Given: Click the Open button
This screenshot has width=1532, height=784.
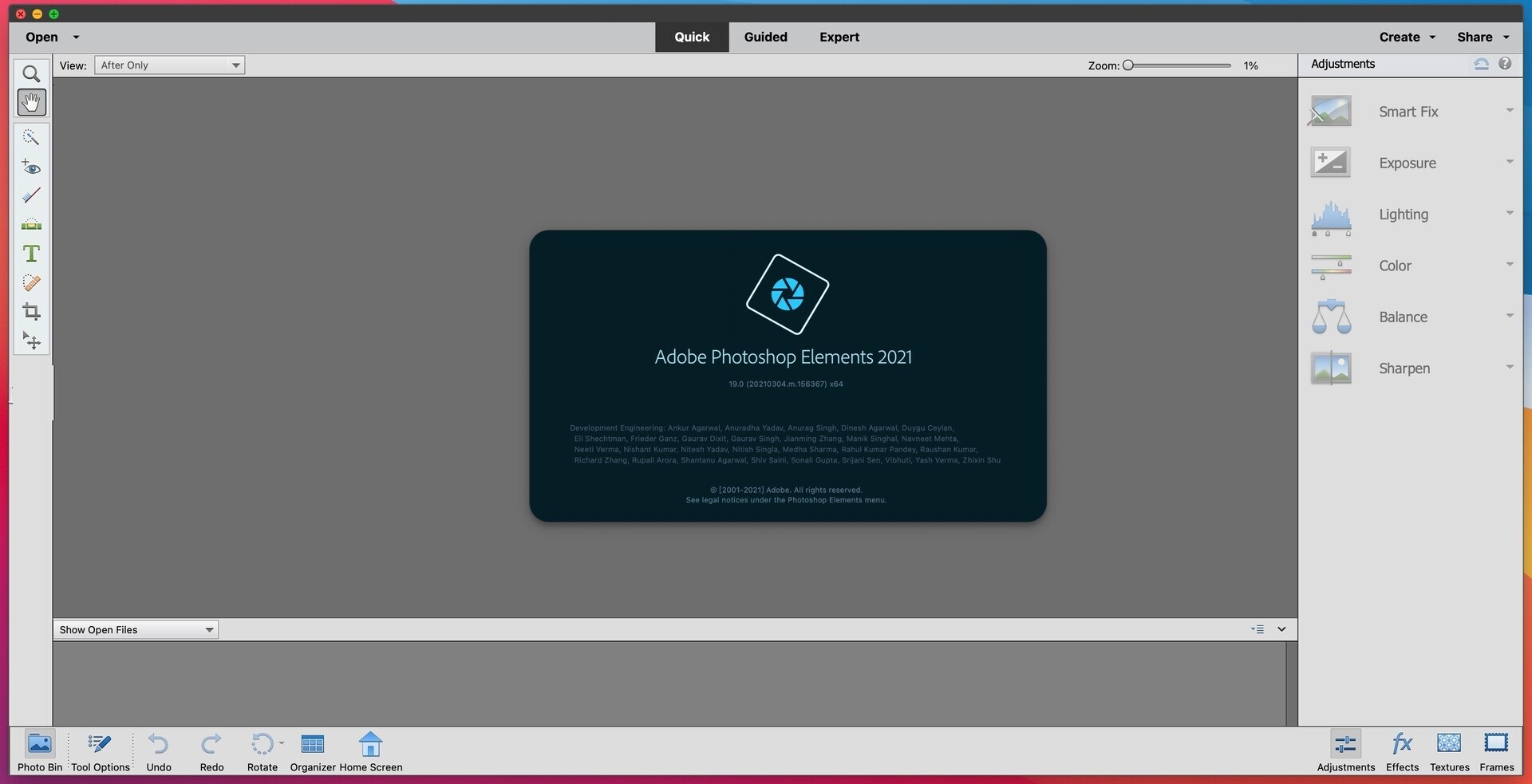Looking at the screenshot, I should point(41,37).
